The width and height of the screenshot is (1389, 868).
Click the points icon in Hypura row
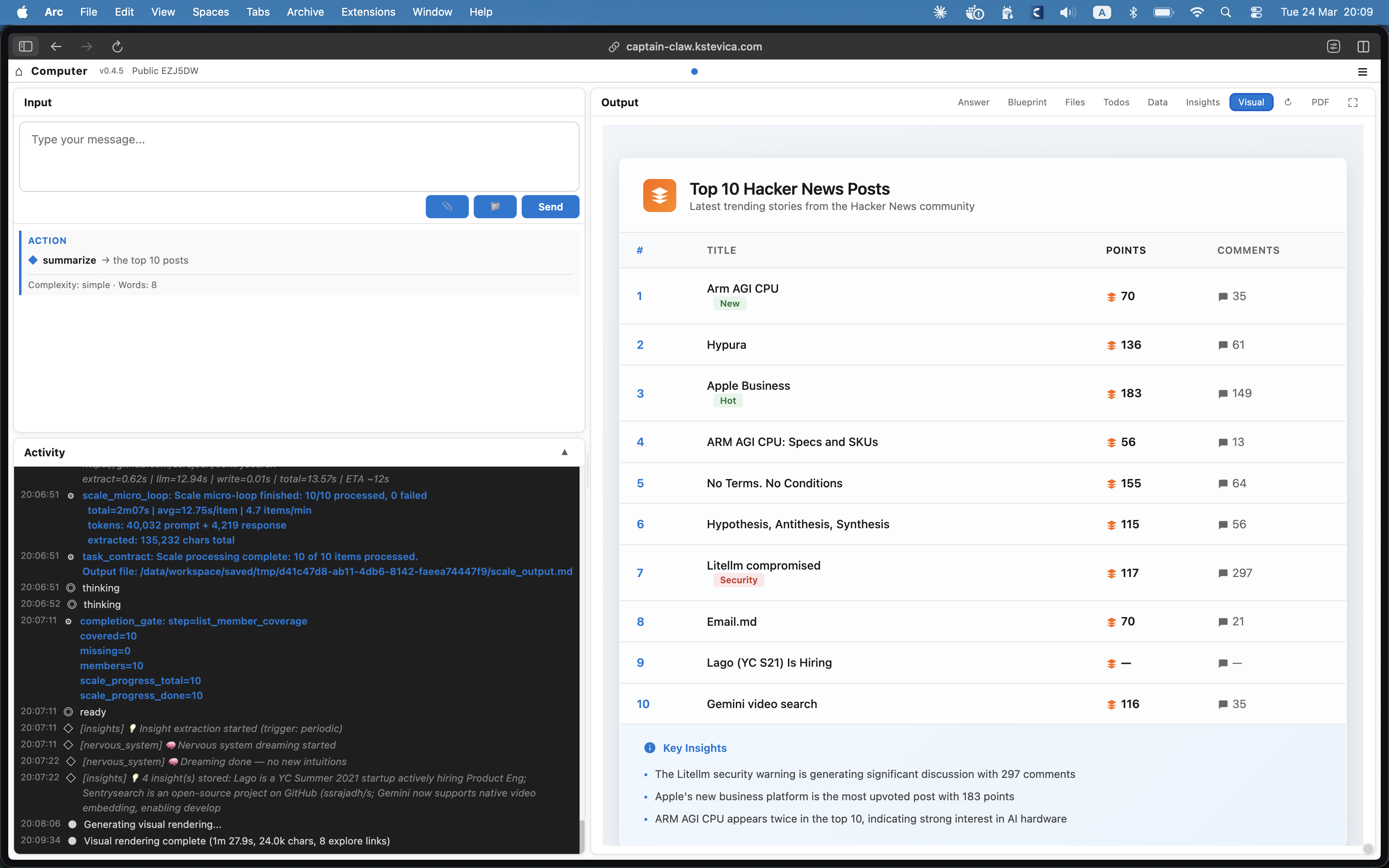[x=1111, y=345]
